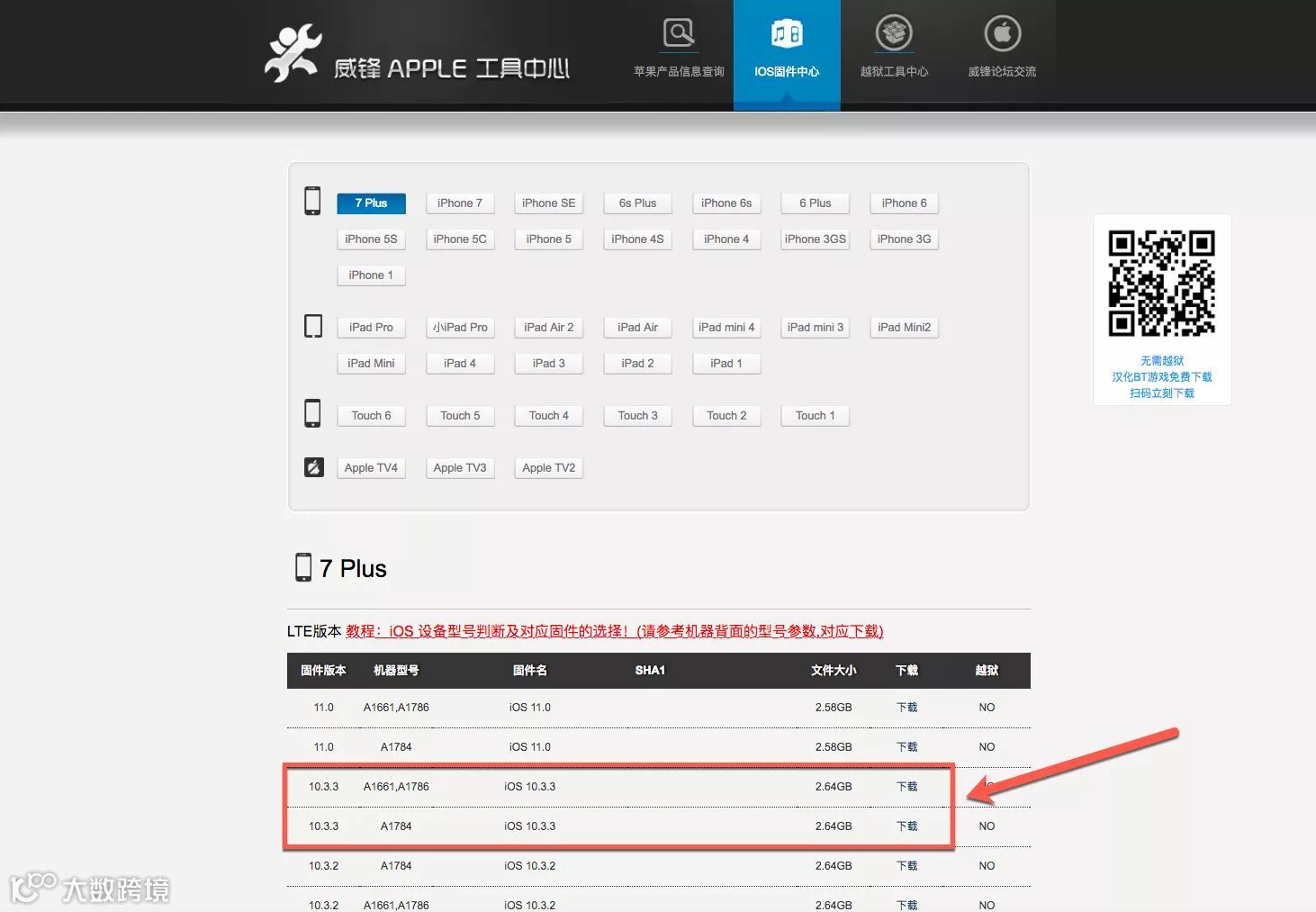Image resolution: width=1316 pixels, height=912 pixels.
Task: Download iOS 11.0 for A1784
Action: pos(906,747)
